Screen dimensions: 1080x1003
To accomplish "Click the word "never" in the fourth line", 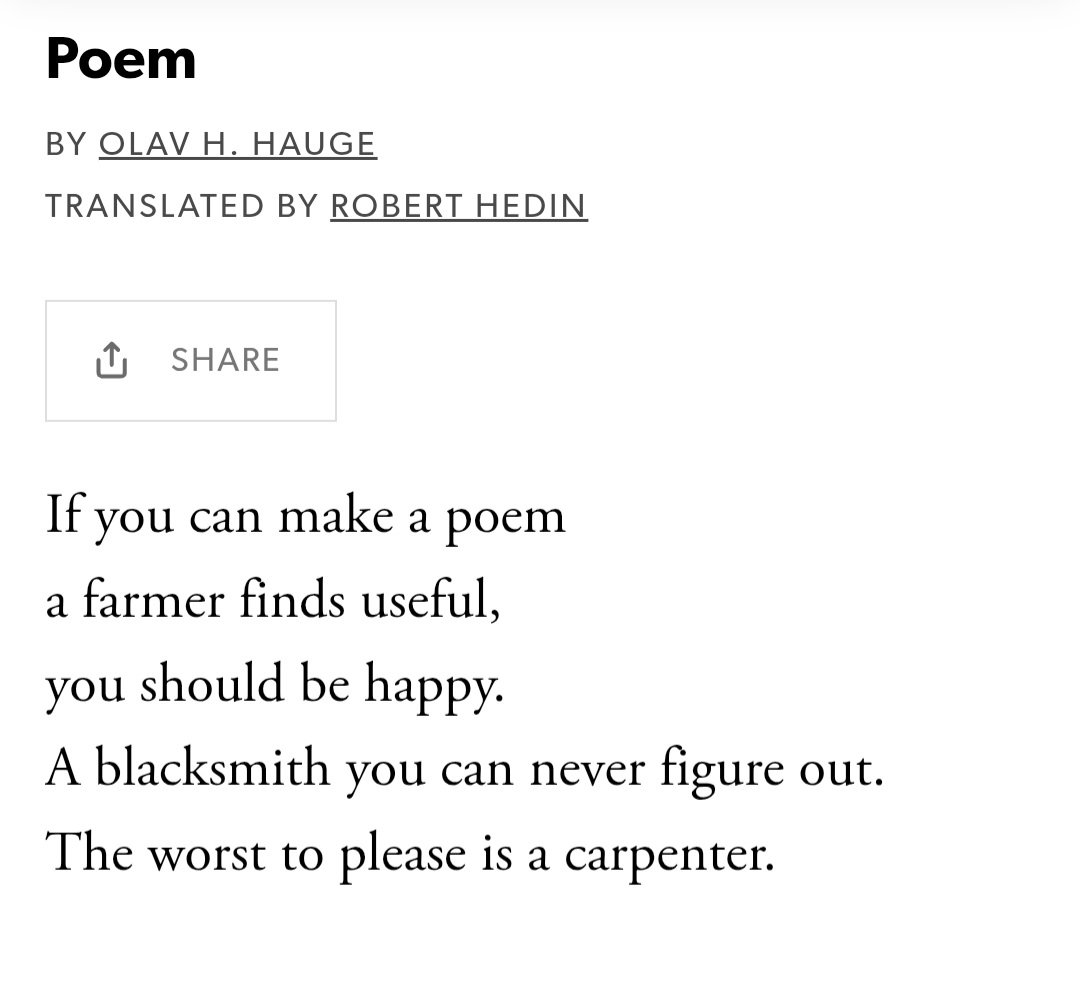I will (587, 770).
